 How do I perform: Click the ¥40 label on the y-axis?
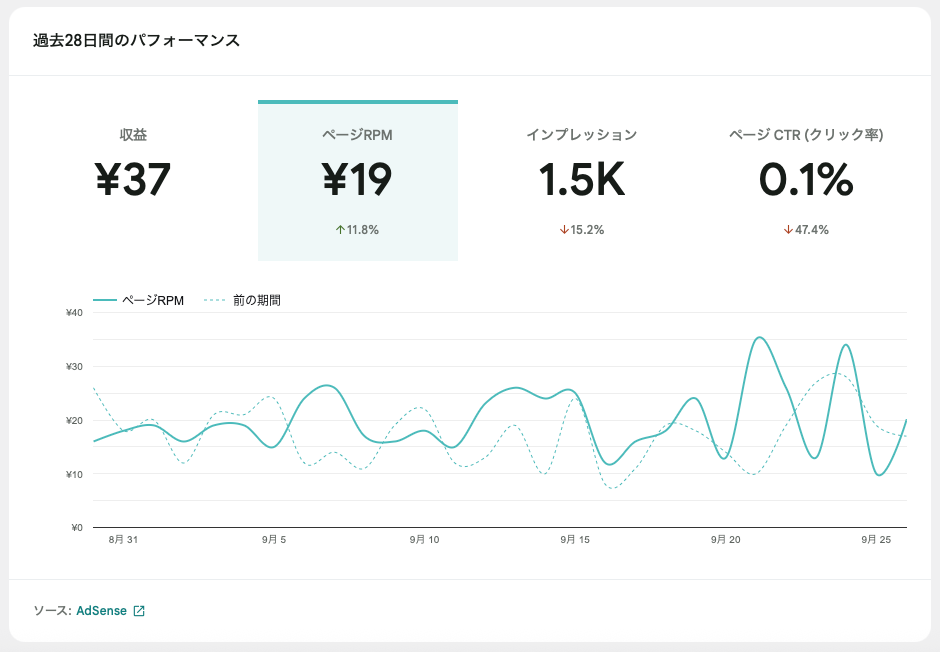click(73, 313)
